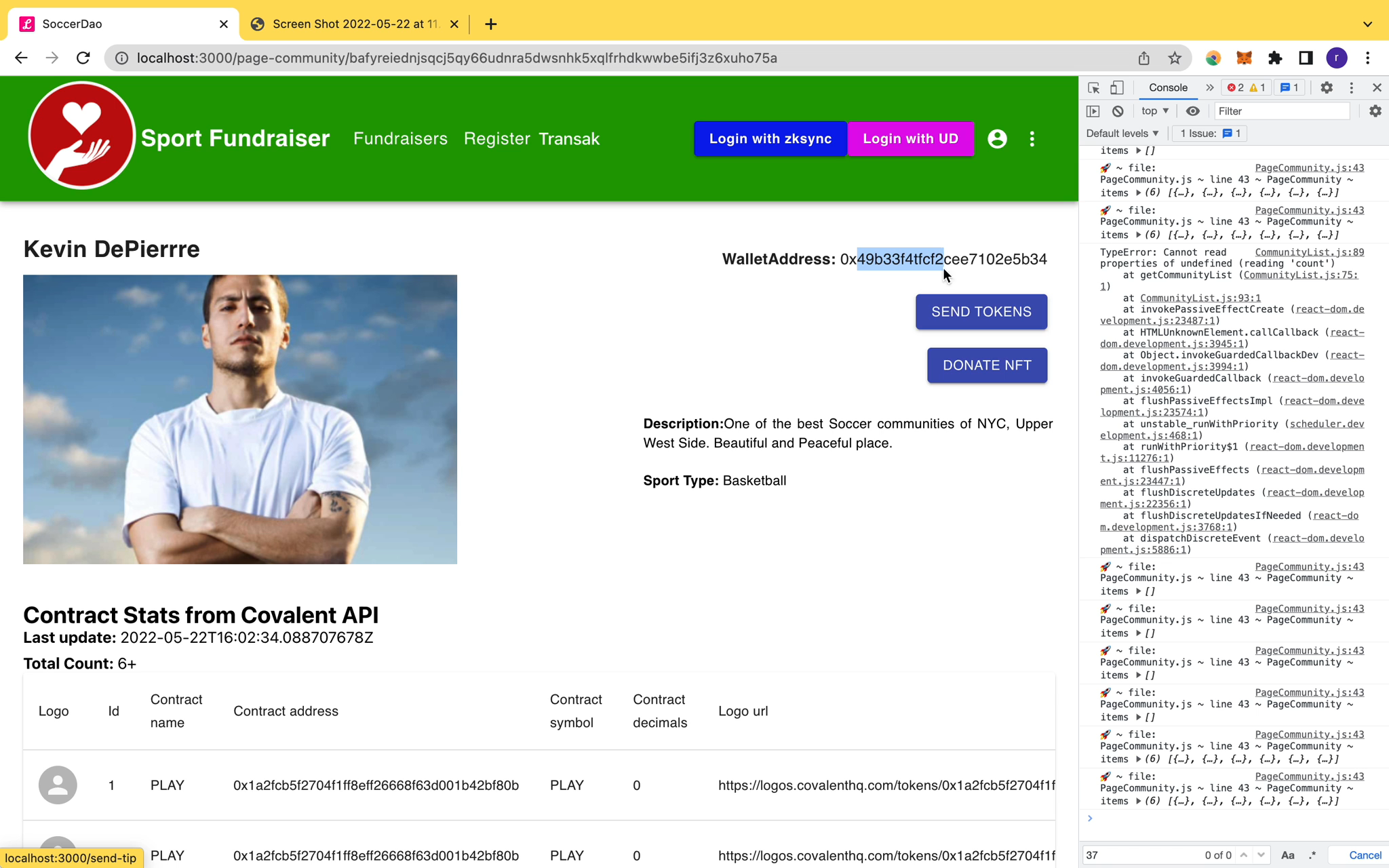Open the DevTools customize three-dot menu

point(1351,88)
